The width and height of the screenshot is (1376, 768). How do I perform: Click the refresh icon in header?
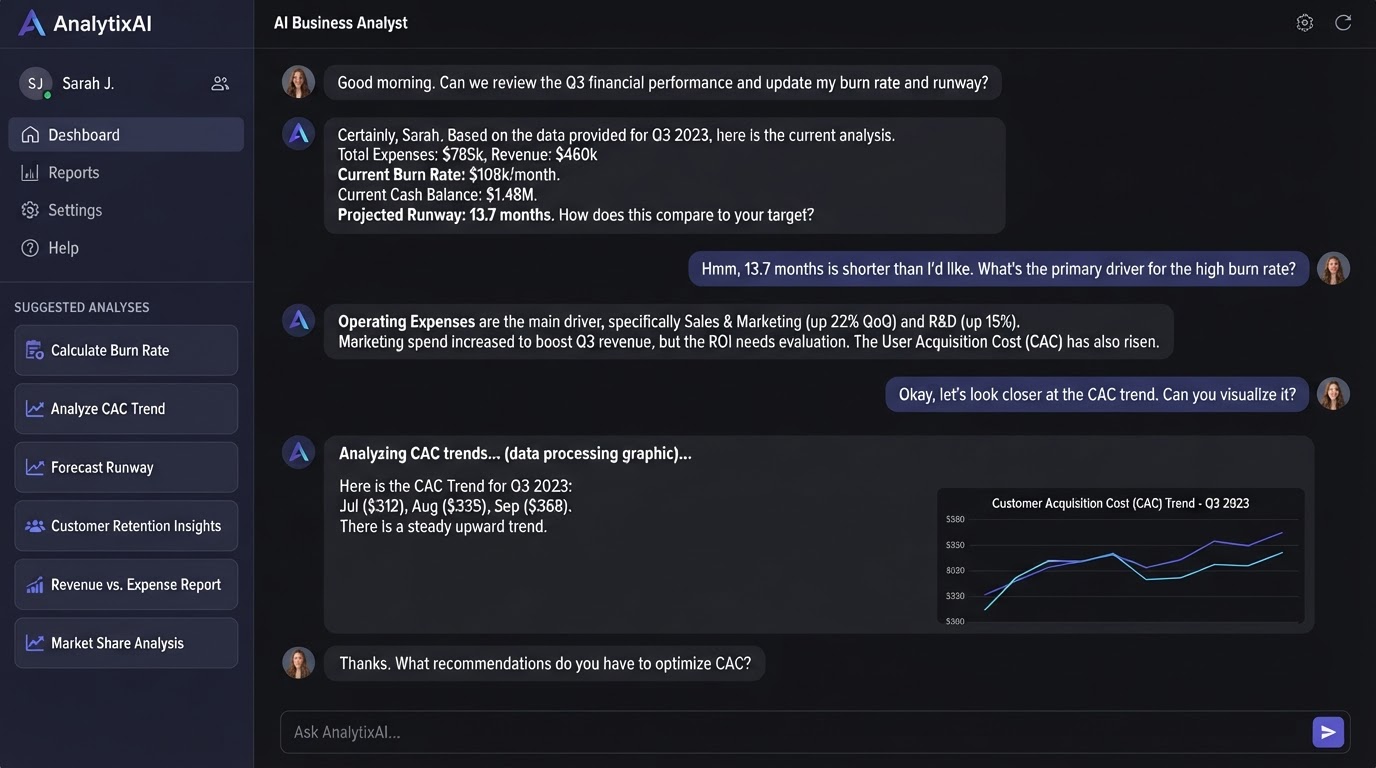click(x=1343, y=23)
